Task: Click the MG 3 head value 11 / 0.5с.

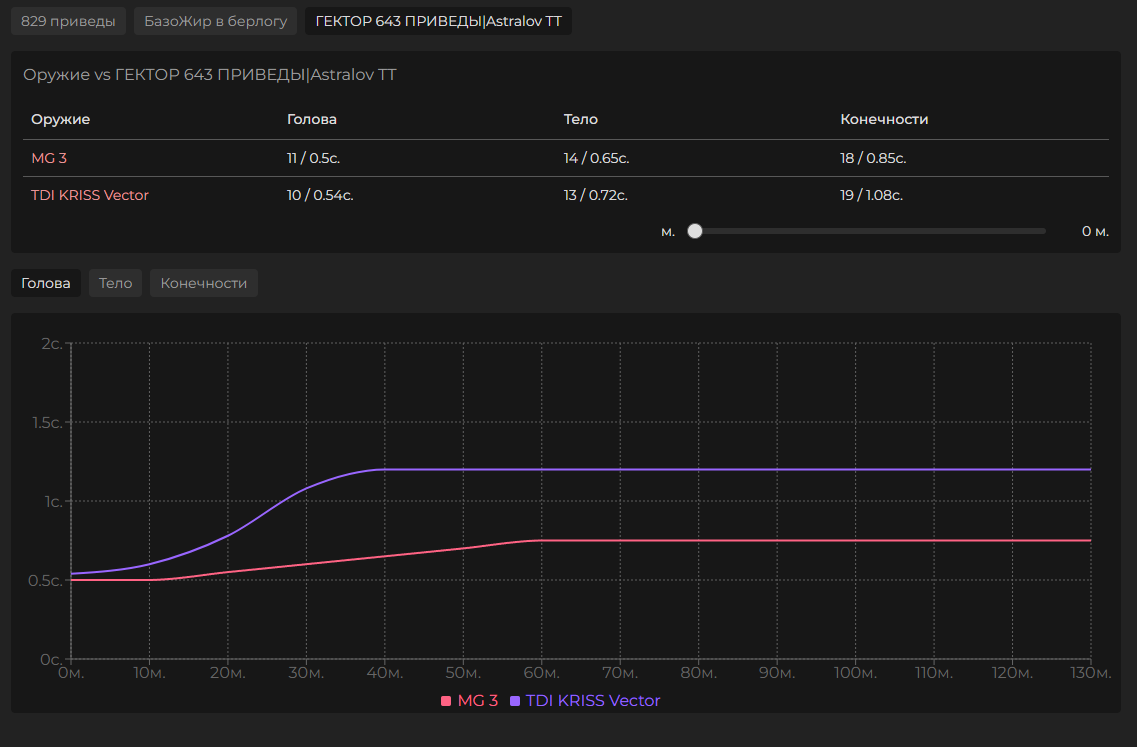Action: point(320,158)
